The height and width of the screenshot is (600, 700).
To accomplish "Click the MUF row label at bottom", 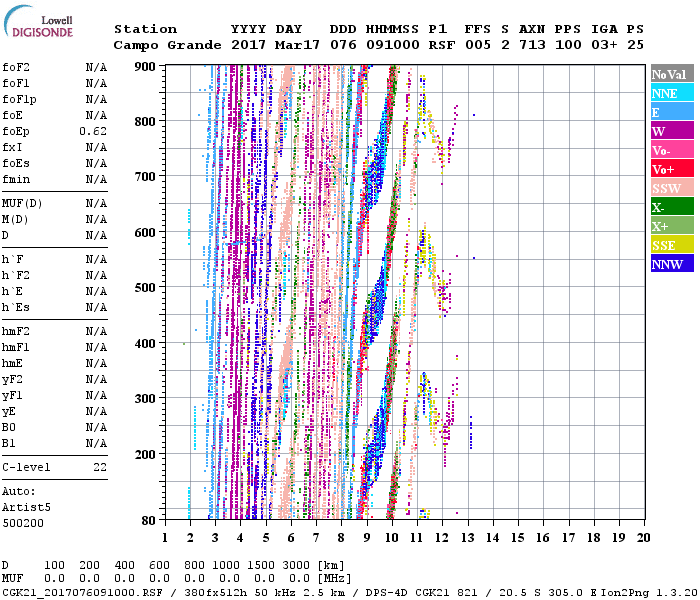I will click(x=12, y=579).
